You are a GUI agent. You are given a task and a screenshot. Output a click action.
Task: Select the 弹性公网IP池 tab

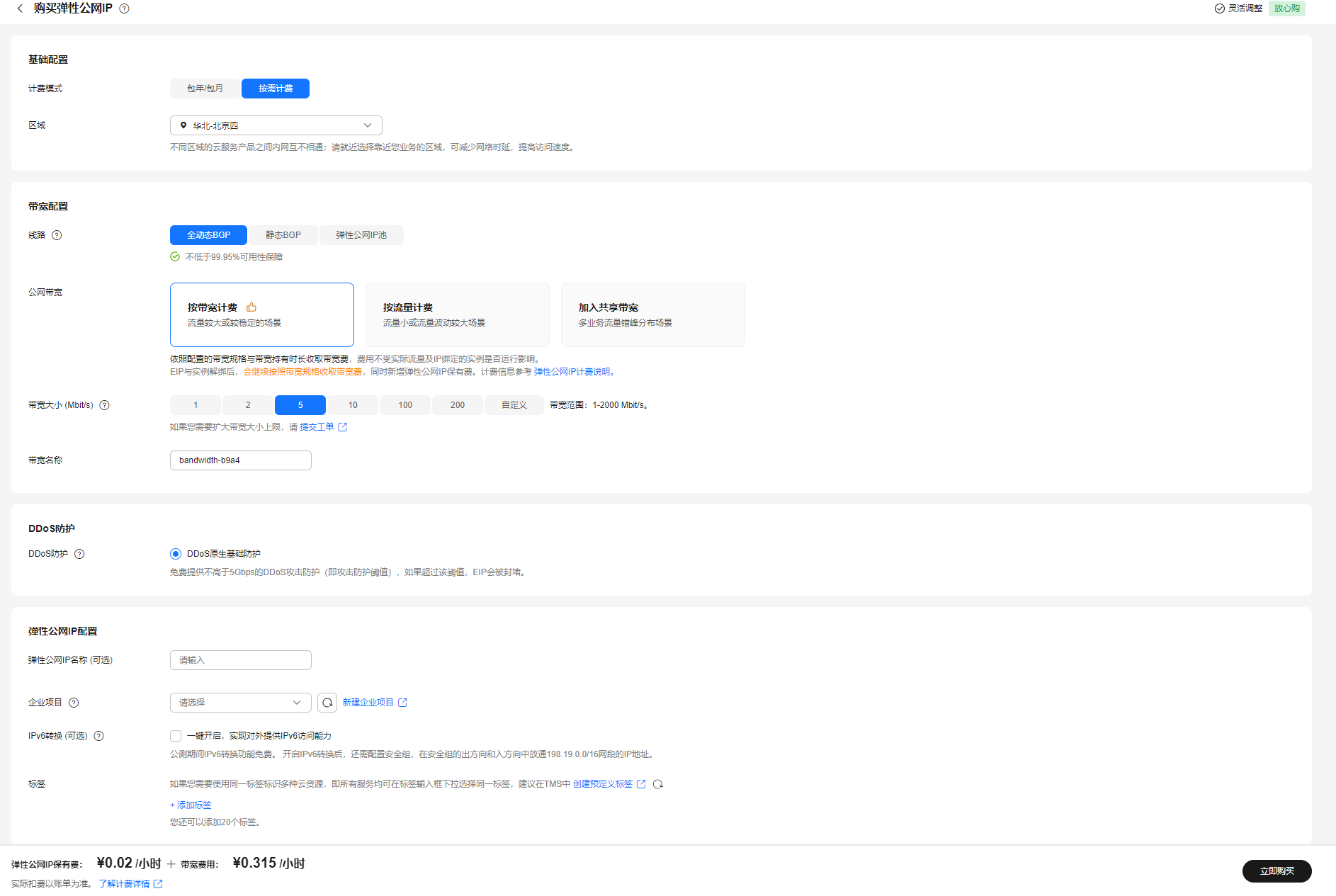(361, 235)
